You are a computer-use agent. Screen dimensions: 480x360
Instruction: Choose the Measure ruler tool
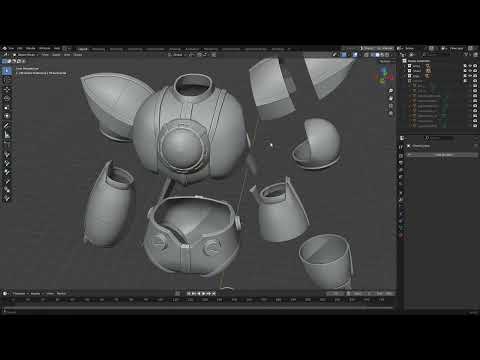point(7,135)
